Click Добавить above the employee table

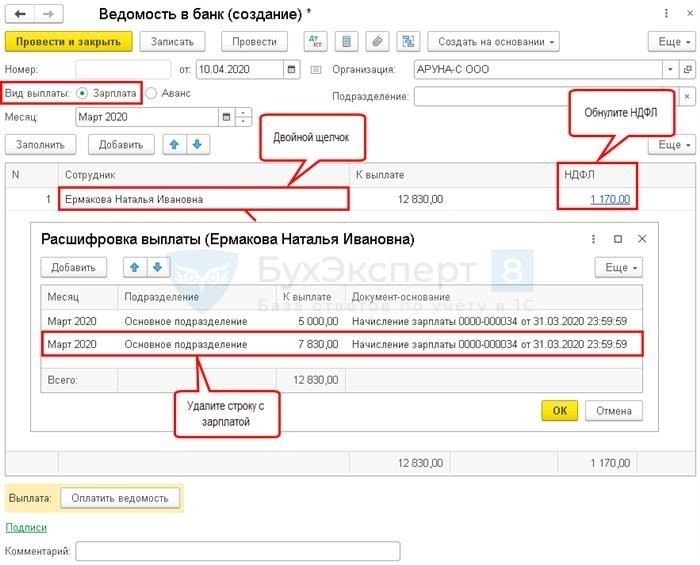click(x=121, y=145)
